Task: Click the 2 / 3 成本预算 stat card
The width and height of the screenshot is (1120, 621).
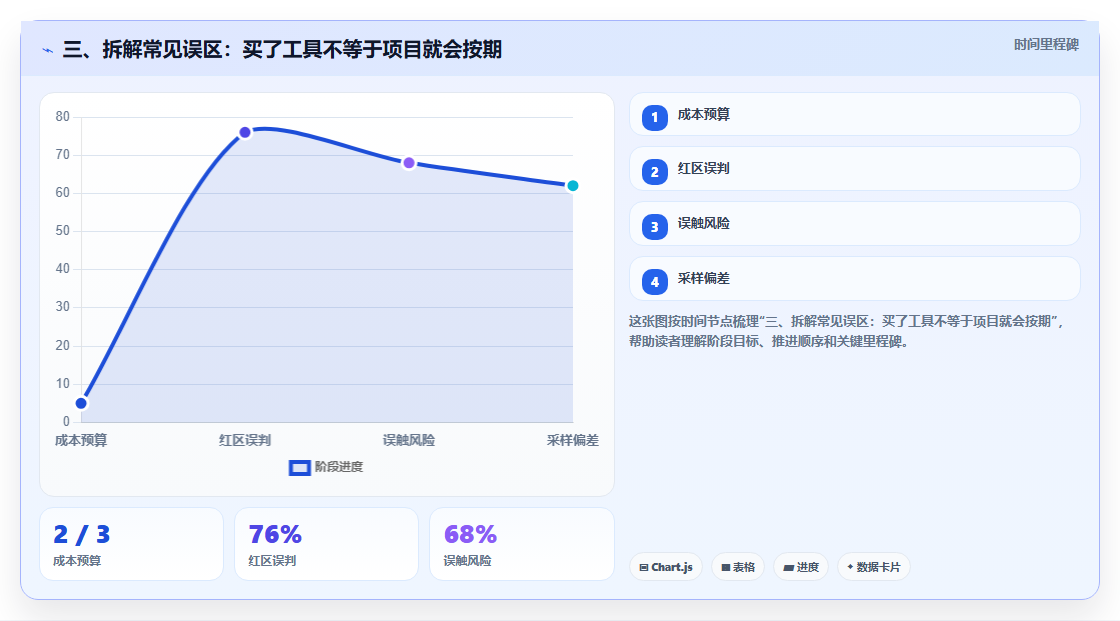Action: point(131,544)
